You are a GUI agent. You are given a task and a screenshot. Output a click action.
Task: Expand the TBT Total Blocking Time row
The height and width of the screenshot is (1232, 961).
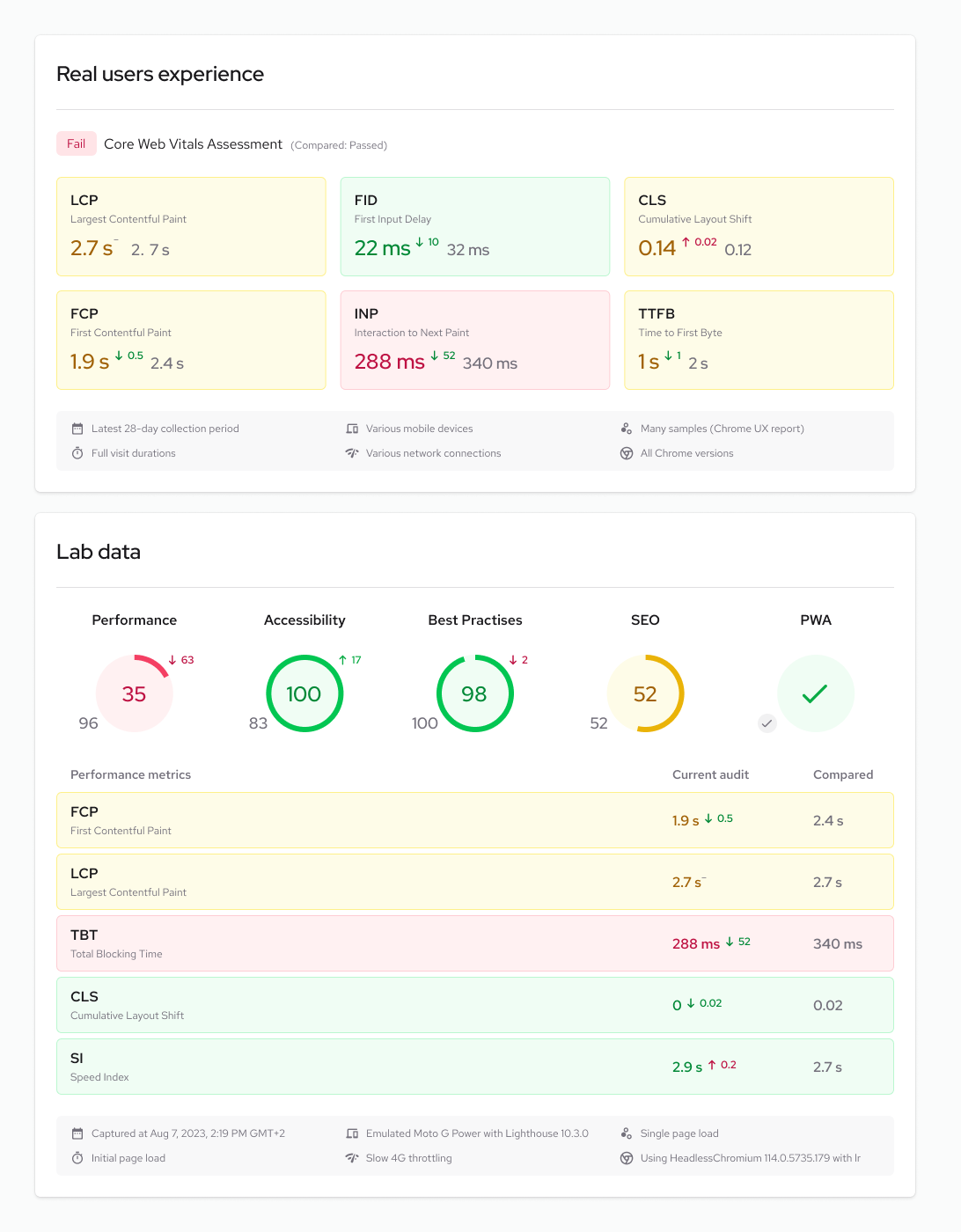[475, 943]
